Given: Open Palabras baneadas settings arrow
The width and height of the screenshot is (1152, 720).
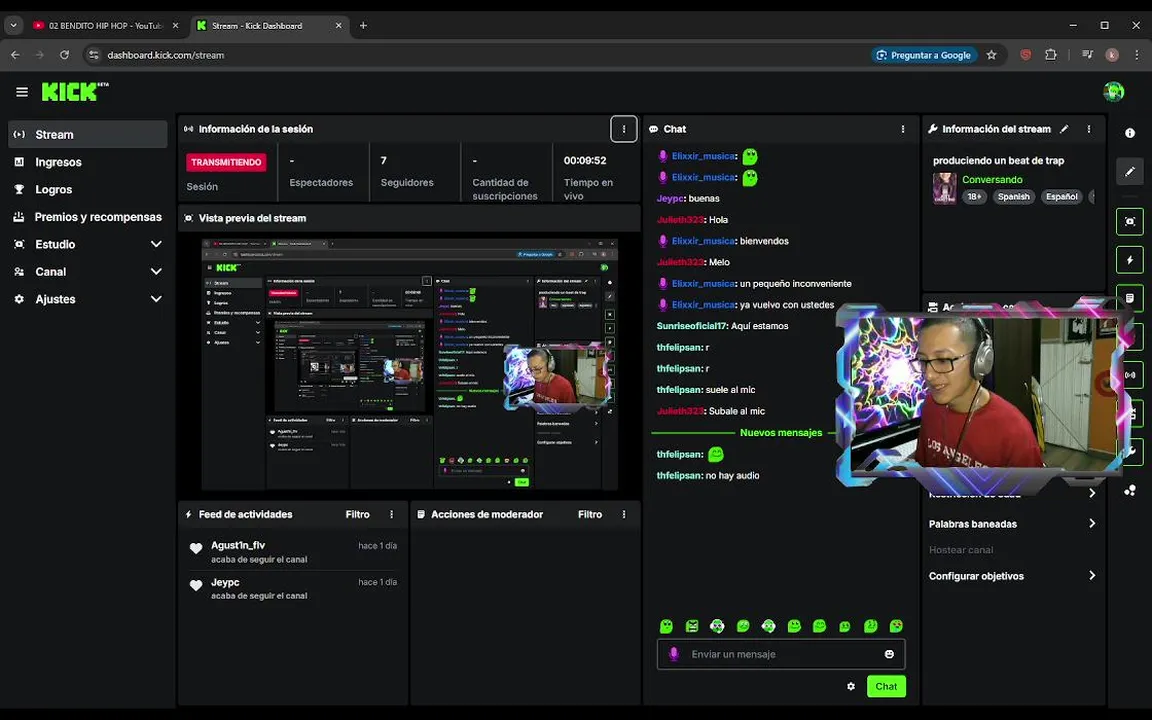Looking at the screenshot, I should (x=1092, y=523).
